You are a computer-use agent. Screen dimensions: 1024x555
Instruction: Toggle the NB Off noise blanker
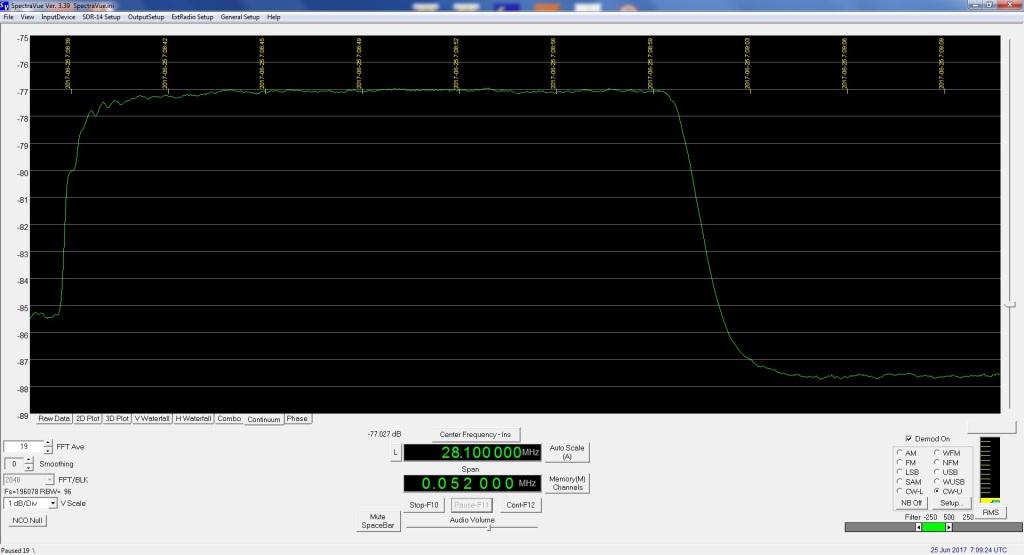[x=911, y=503]
